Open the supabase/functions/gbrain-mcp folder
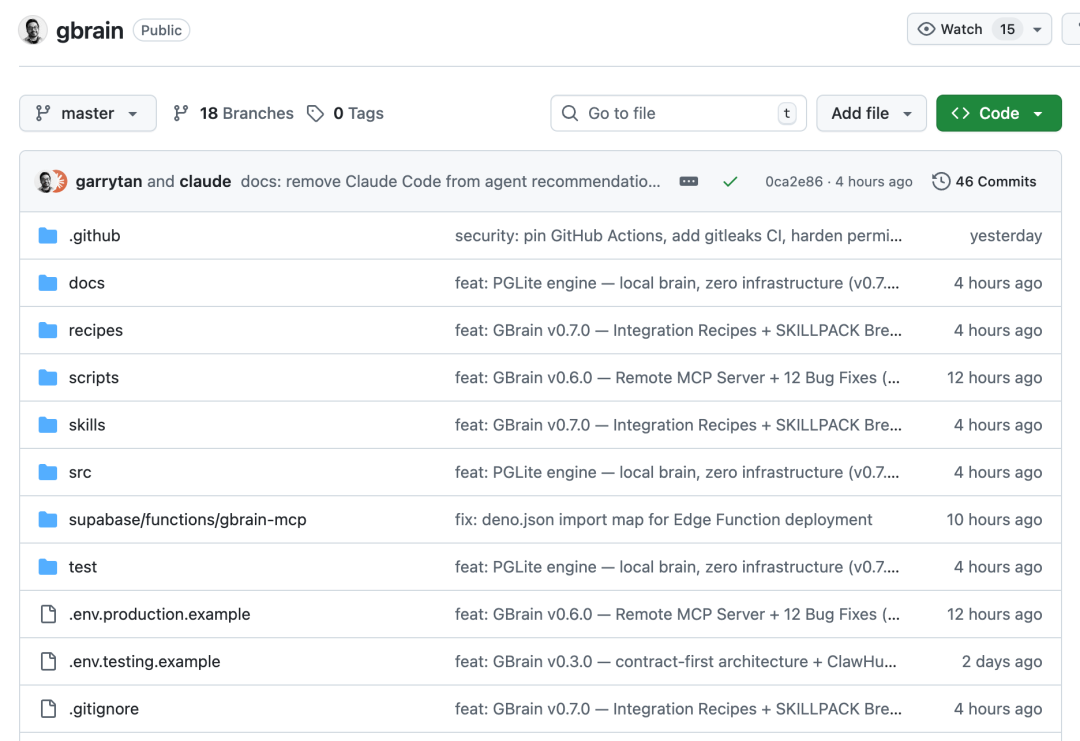Screen dimensions: 1080x741 coord(187,520)
